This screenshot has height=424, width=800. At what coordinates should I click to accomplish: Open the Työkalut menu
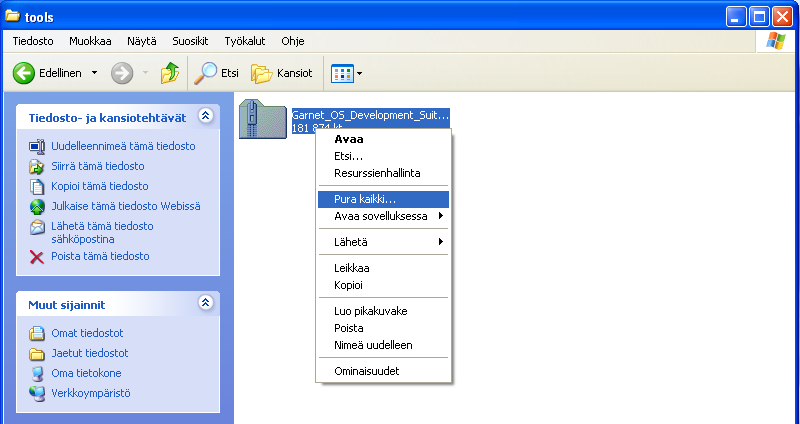coord(245,41)
